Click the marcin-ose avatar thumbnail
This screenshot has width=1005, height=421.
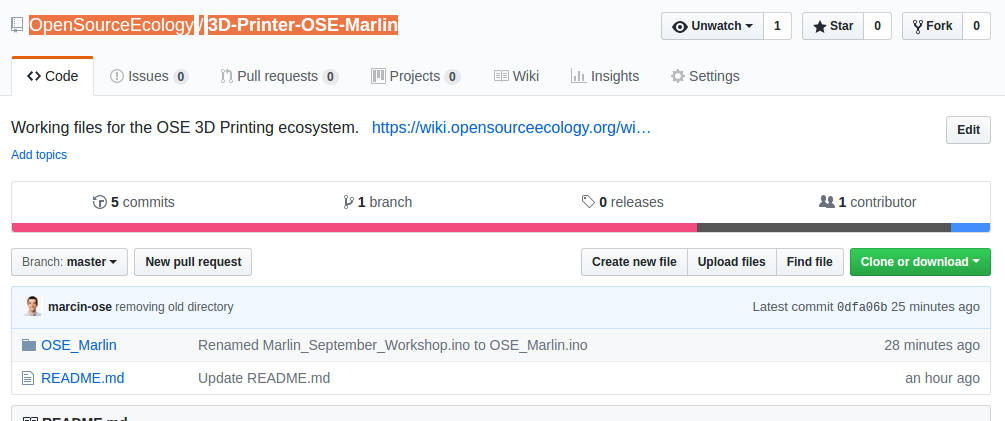coord(33,307)
